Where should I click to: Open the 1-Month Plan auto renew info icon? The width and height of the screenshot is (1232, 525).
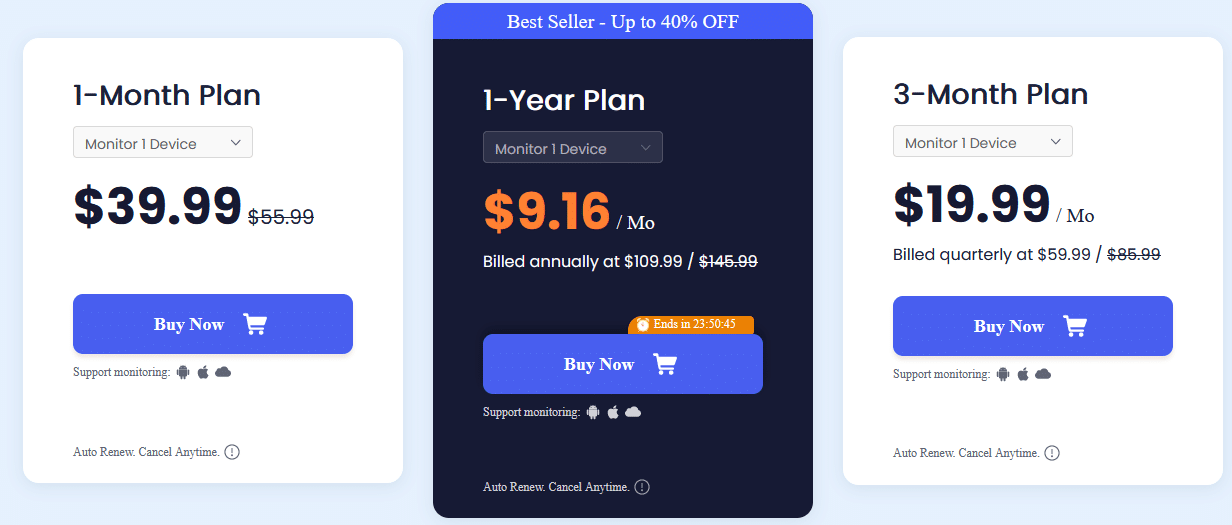(x=232, y=452)
